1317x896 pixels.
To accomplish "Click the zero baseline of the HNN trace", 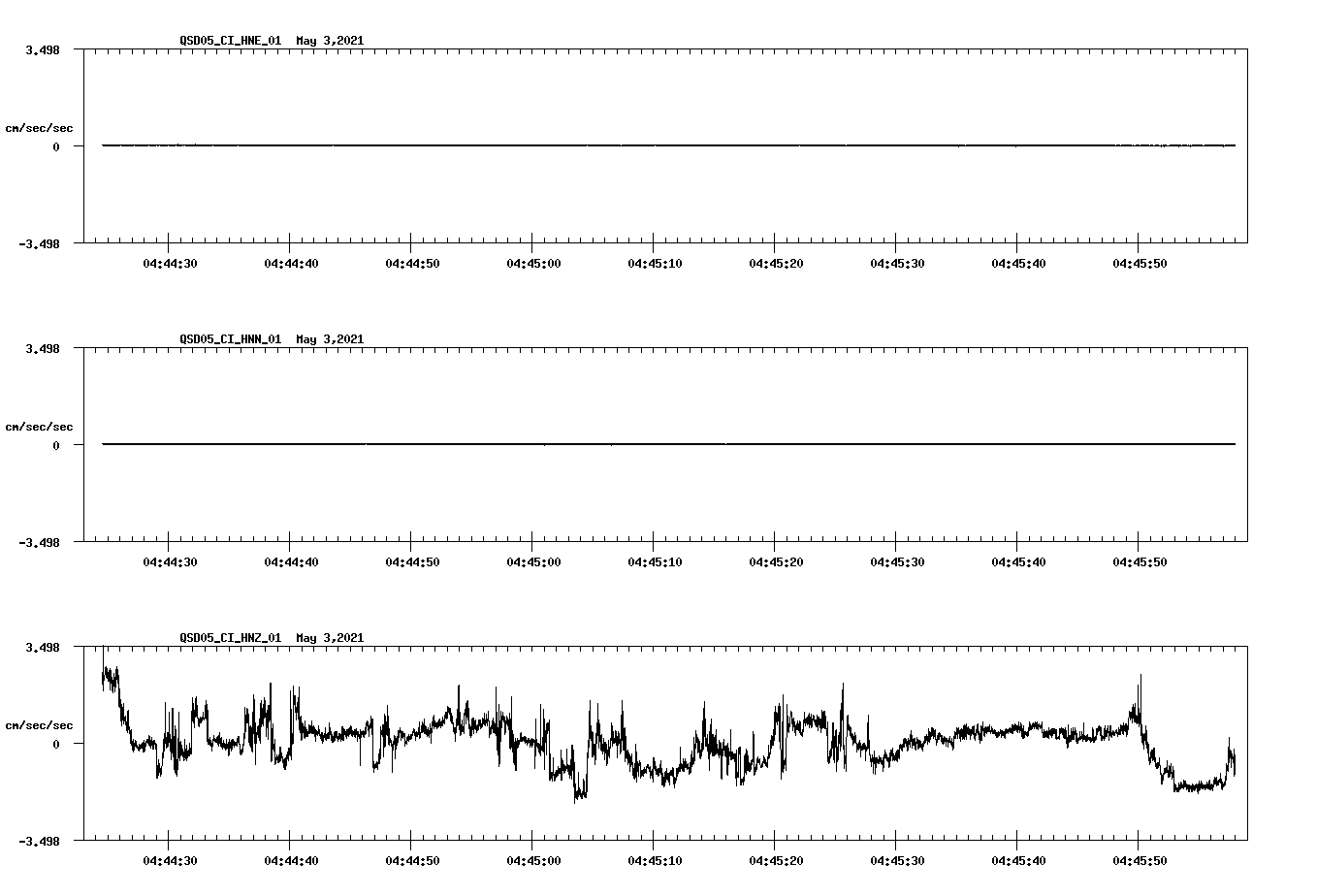I will coord(630,444).
